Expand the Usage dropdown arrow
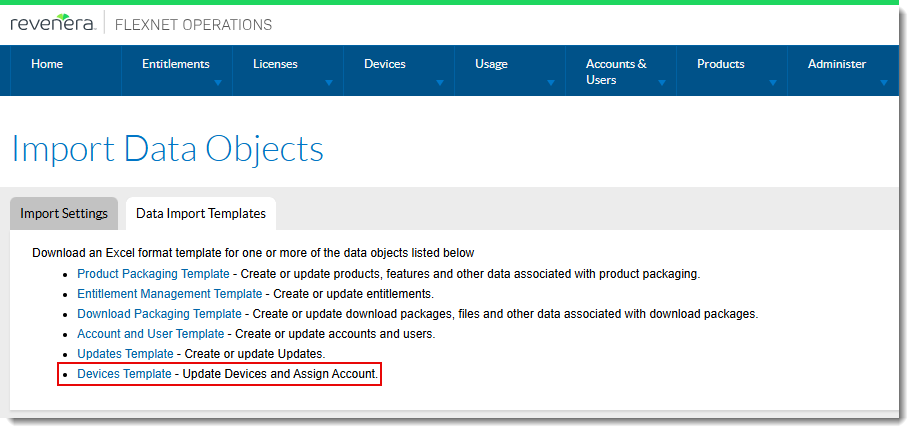The image size is (914, 433). tap(551, 84)
